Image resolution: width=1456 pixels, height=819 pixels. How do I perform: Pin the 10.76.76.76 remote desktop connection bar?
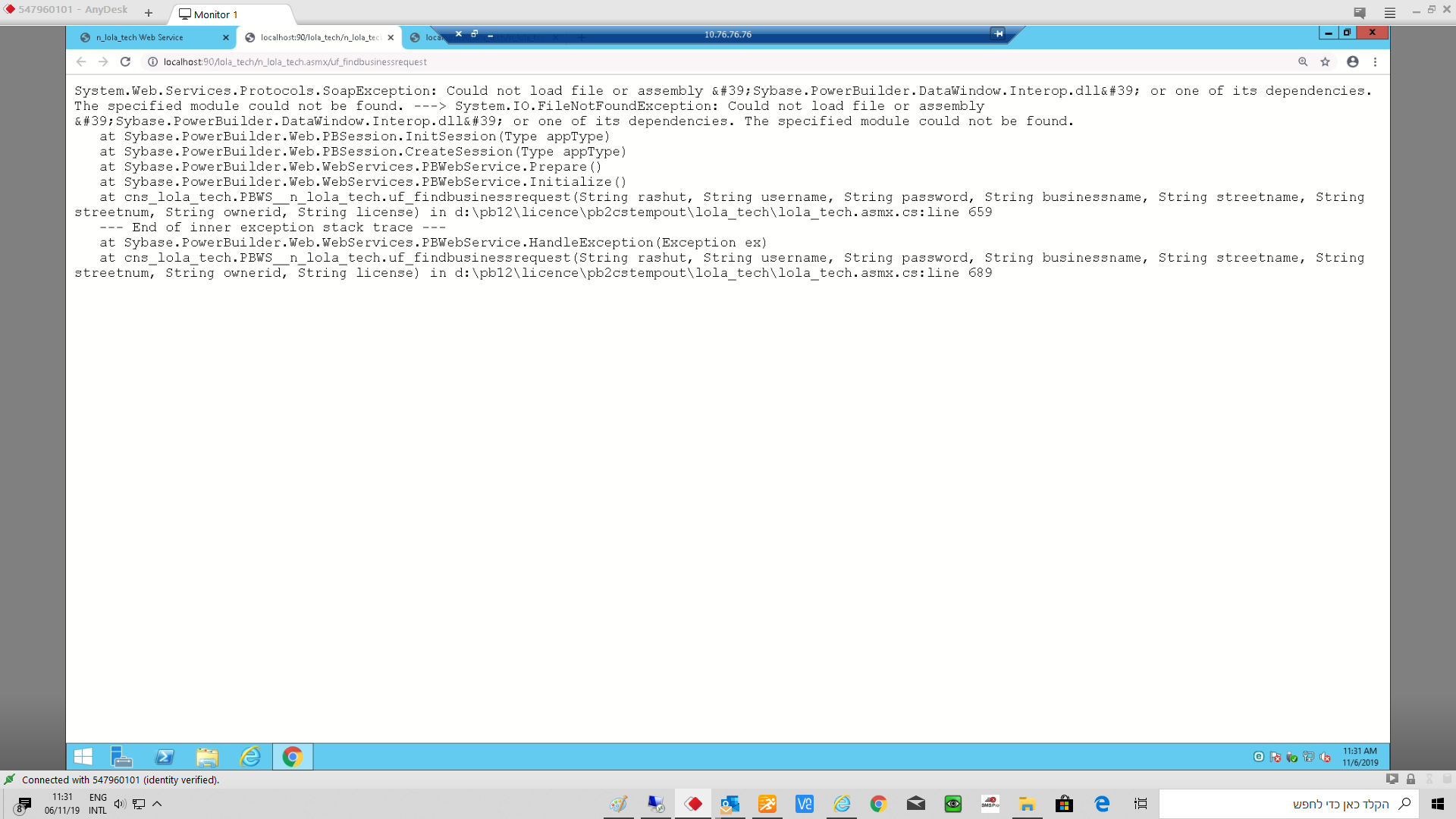tap(999, 33)
